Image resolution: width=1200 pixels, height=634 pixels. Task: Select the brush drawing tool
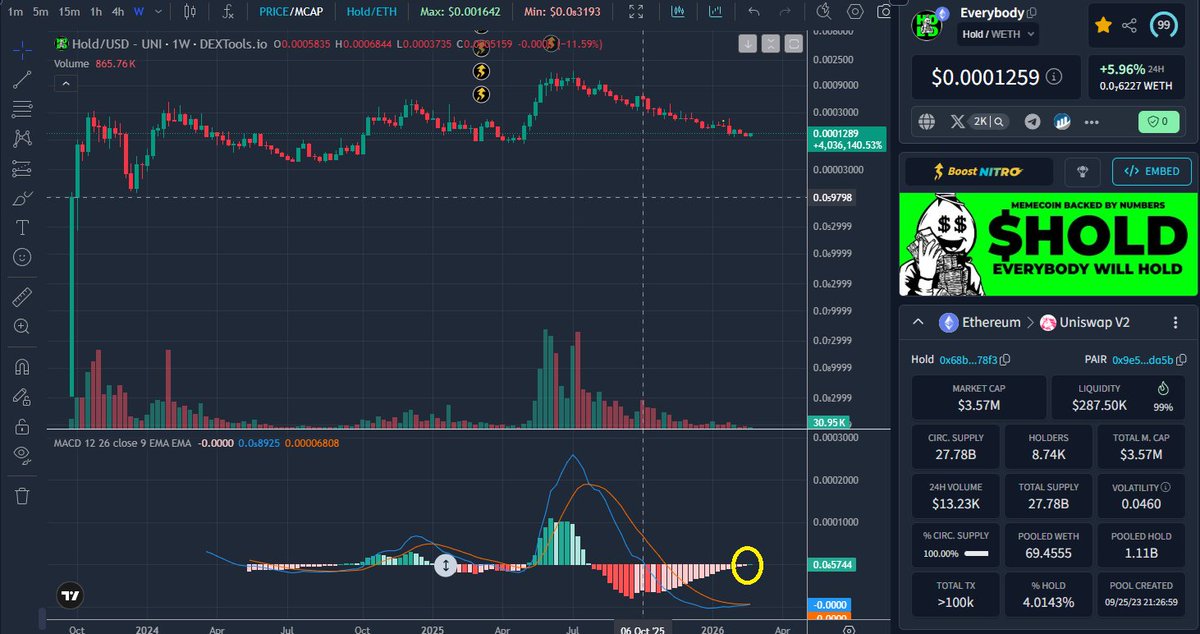pyautogui.click(x=22, y=198)
